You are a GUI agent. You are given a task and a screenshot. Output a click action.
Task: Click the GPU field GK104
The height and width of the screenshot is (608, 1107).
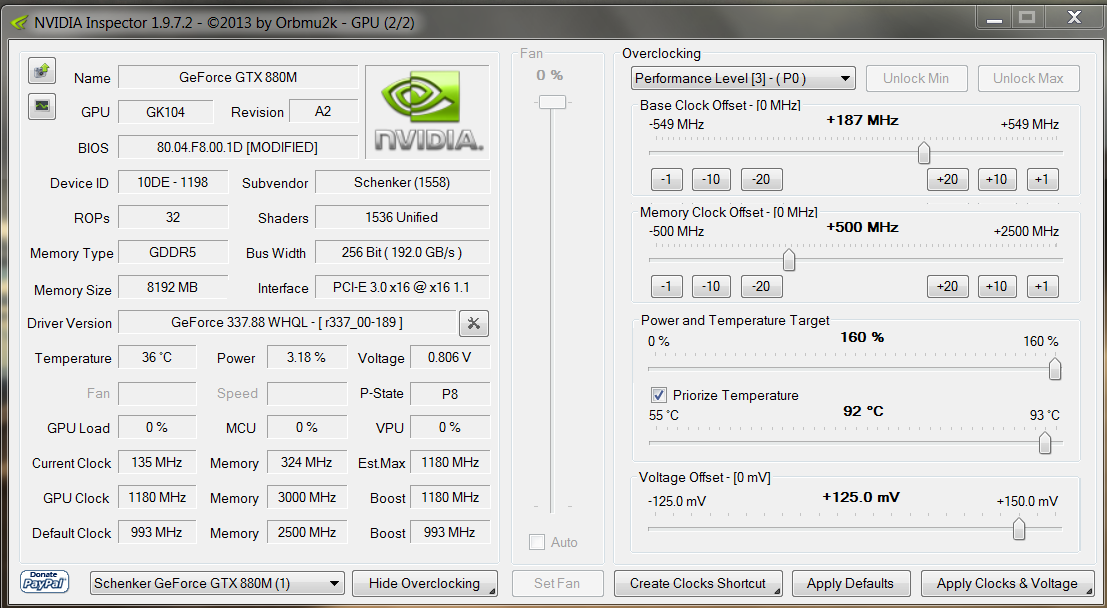tap(166, 112)
